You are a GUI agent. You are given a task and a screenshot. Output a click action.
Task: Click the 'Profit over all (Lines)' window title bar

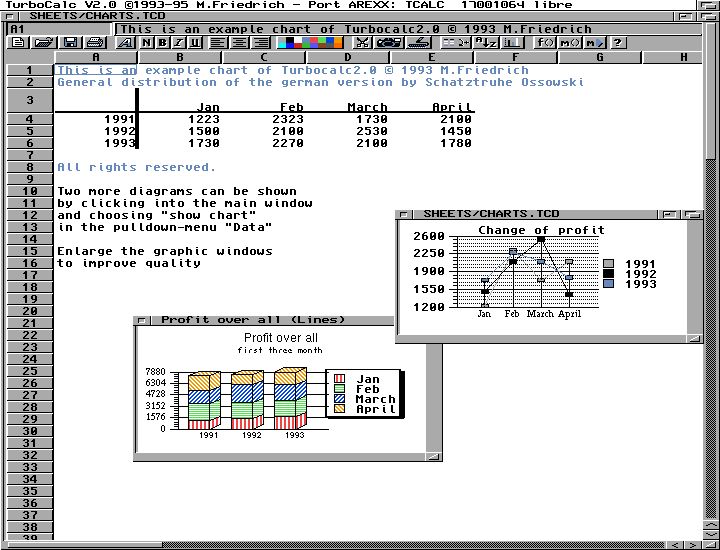[271, 320]
